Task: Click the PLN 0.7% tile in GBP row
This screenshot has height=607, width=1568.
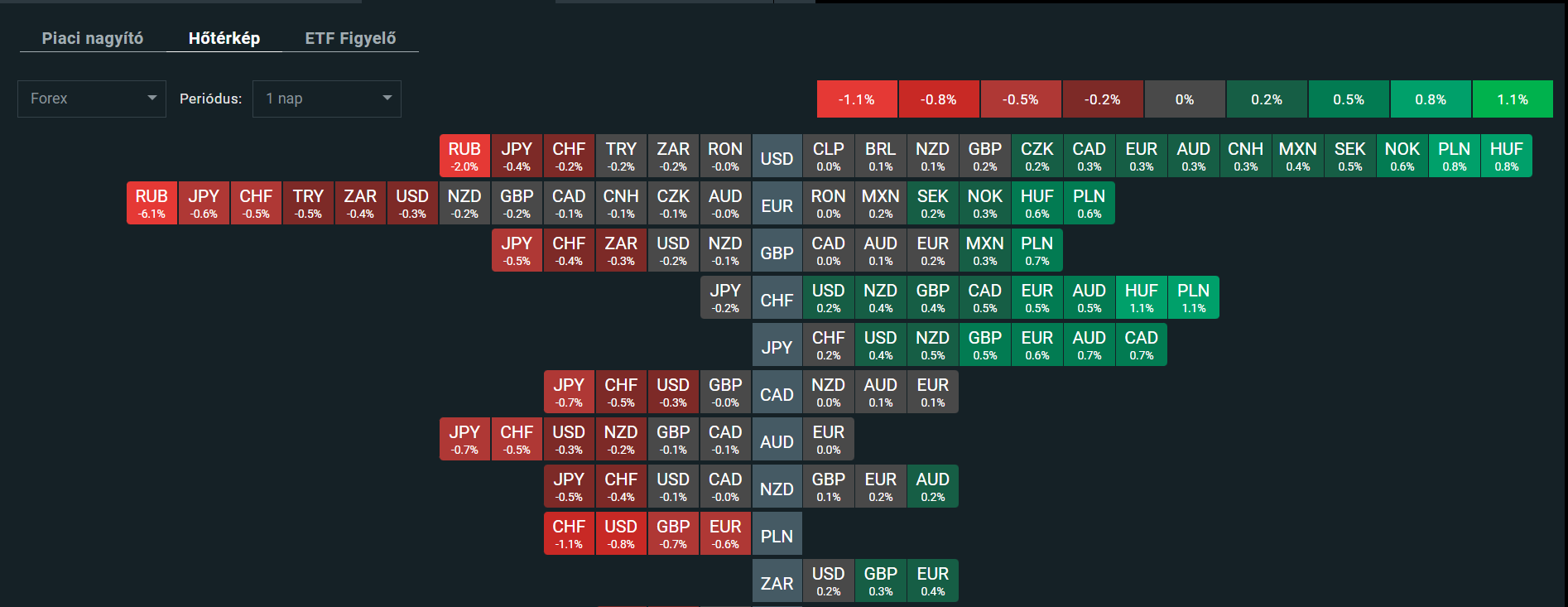Action: tap(1037, 250)
